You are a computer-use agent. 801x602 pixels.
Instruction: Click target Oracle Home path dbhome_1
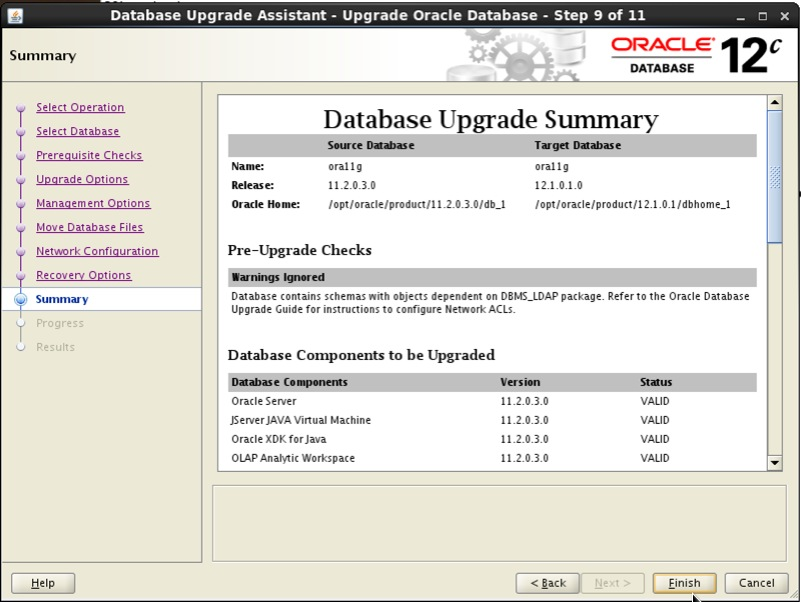[x=632, y=204]
